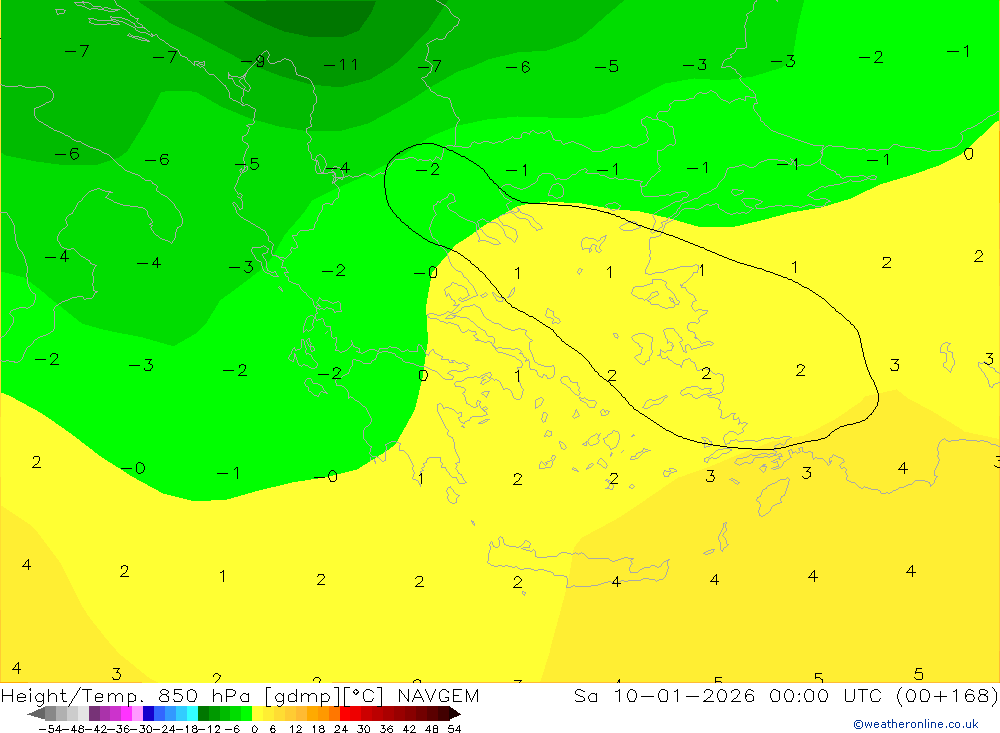Click the '42' label on color scale
Image resolution: width=1000 pixels, height=733 pixels.
tap(409, 729)
